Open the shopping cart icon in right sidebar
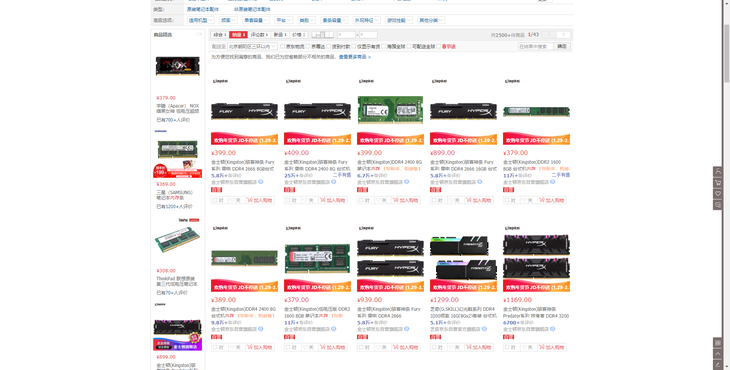 coord(717,182)
